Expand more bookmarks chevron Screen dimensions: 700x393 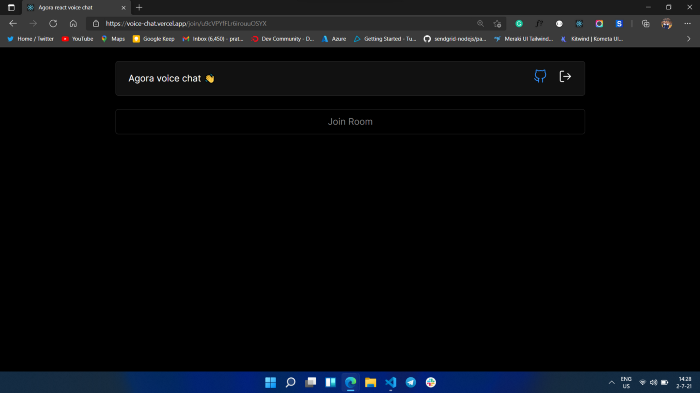click(x=688, y=39)
